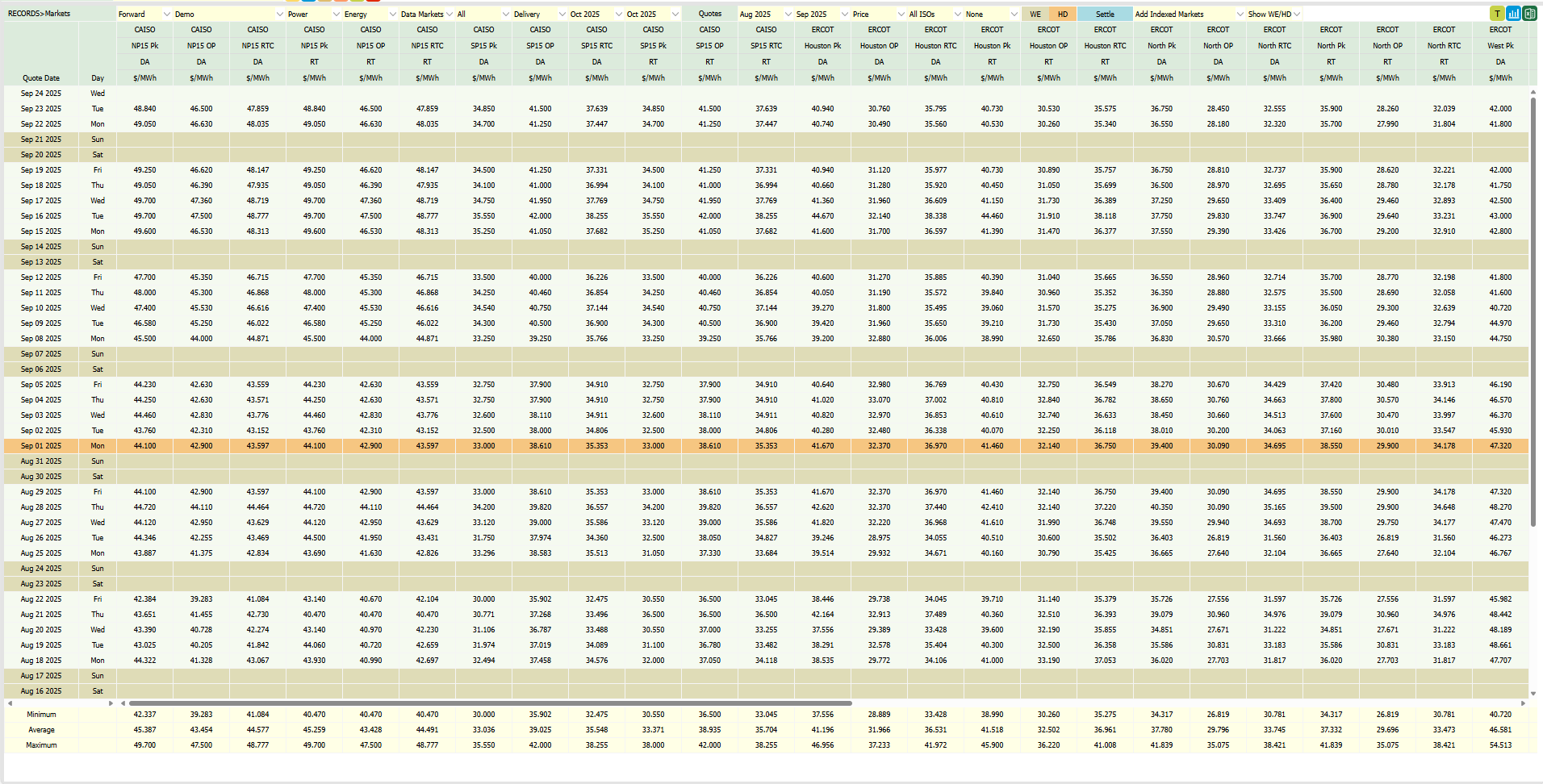Click the Day column header
Screen dimensions: 1543x784
coord(98,78)
